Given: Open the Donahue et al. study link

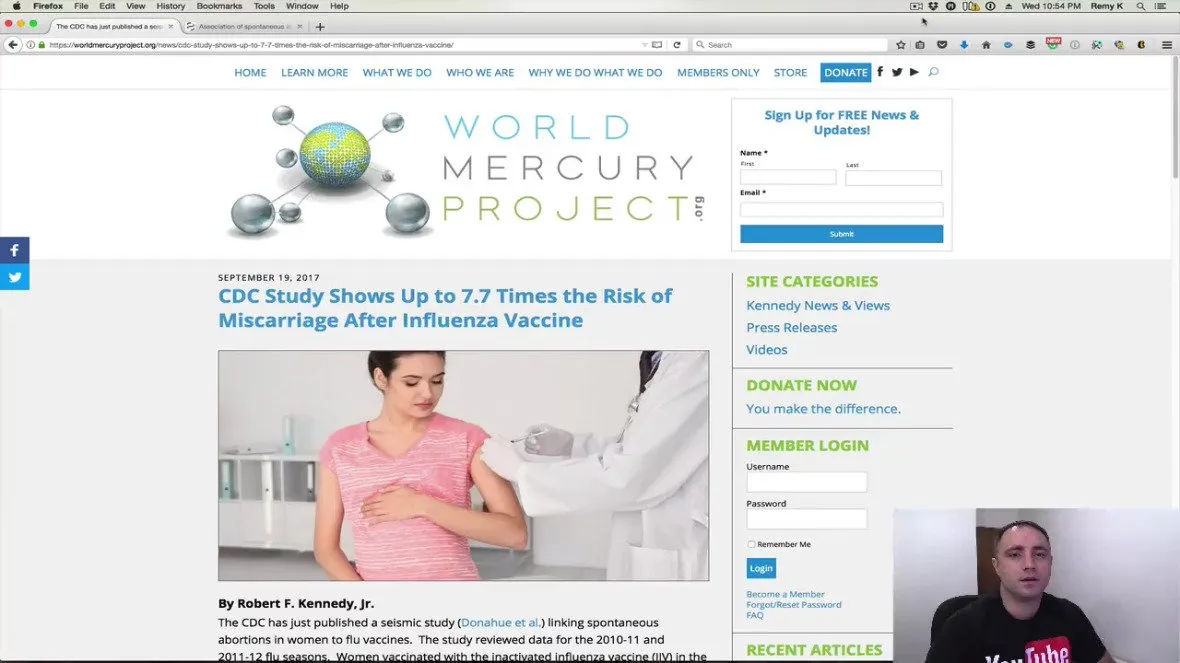Looking at the screenshot, I should pos(500,622).
